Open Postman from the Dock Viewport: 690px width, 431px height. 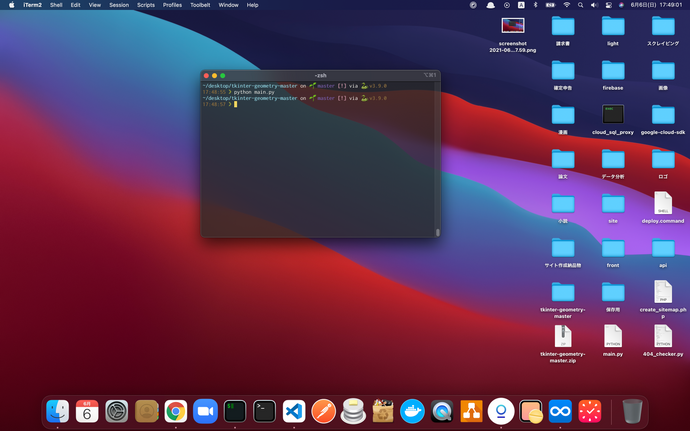[x=323, y=411]
